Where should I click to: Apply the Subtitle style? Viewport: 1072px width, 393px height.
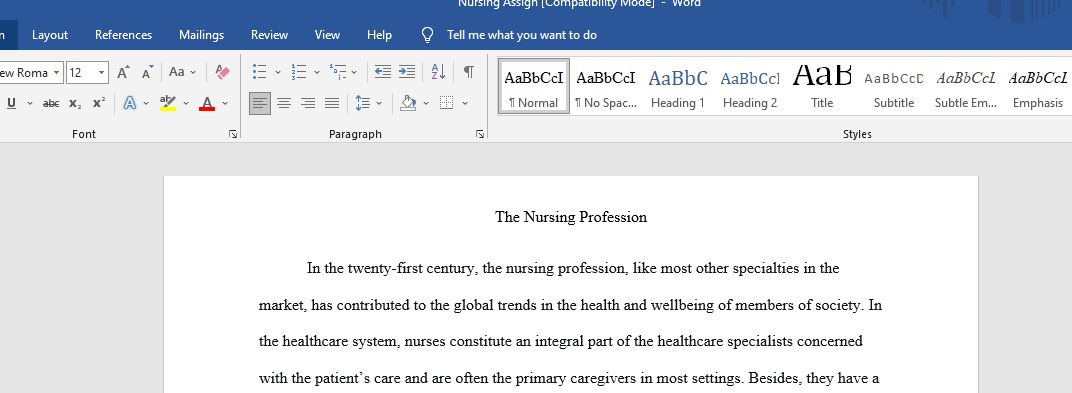pos(894,86)
